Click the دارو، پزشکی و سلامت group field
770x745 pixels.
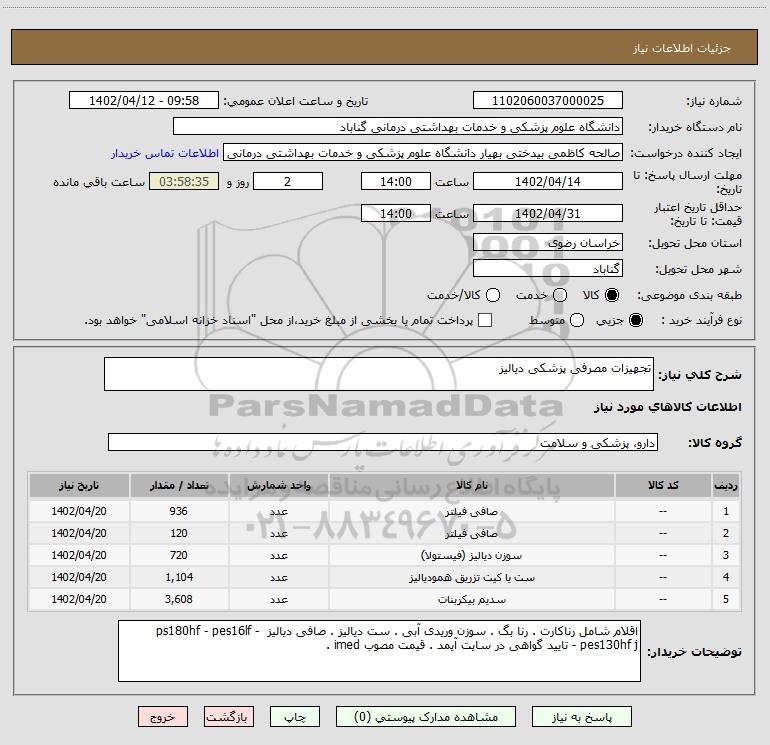point(383,442)
